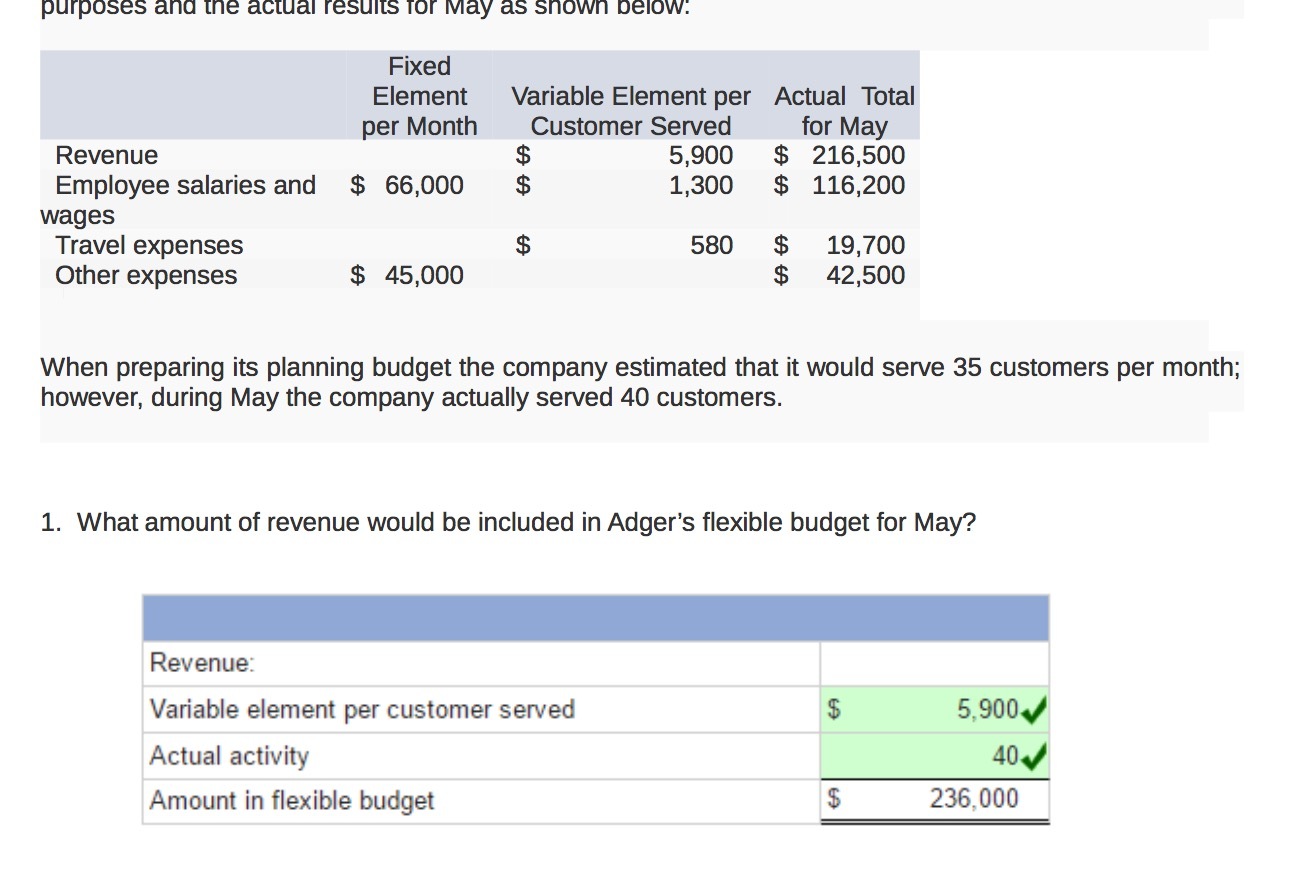Click the dollar sign beside 216,500
The width and height of the screenshot is (1316, 896).
pyautogui.click(x=781, y=155)
